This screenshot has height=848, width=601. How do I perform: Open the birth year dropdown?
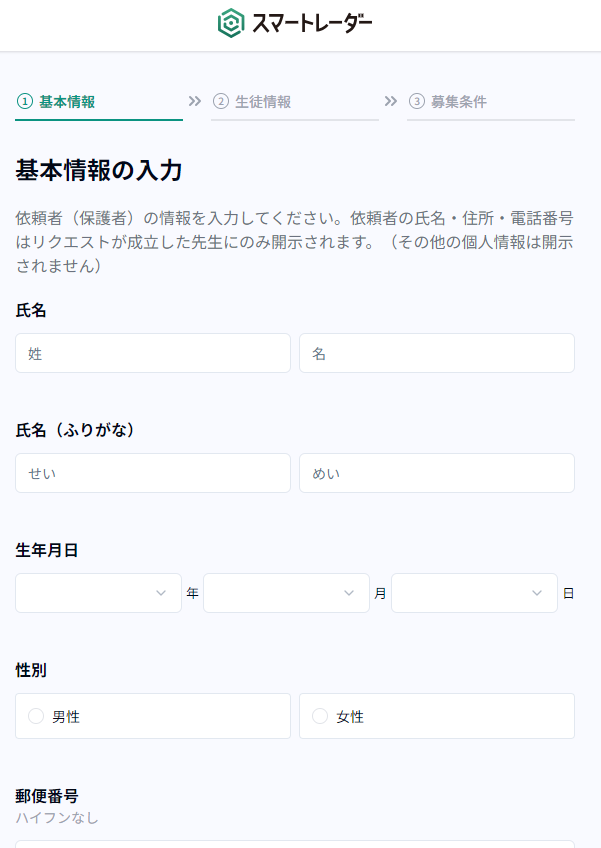[98, 593]
